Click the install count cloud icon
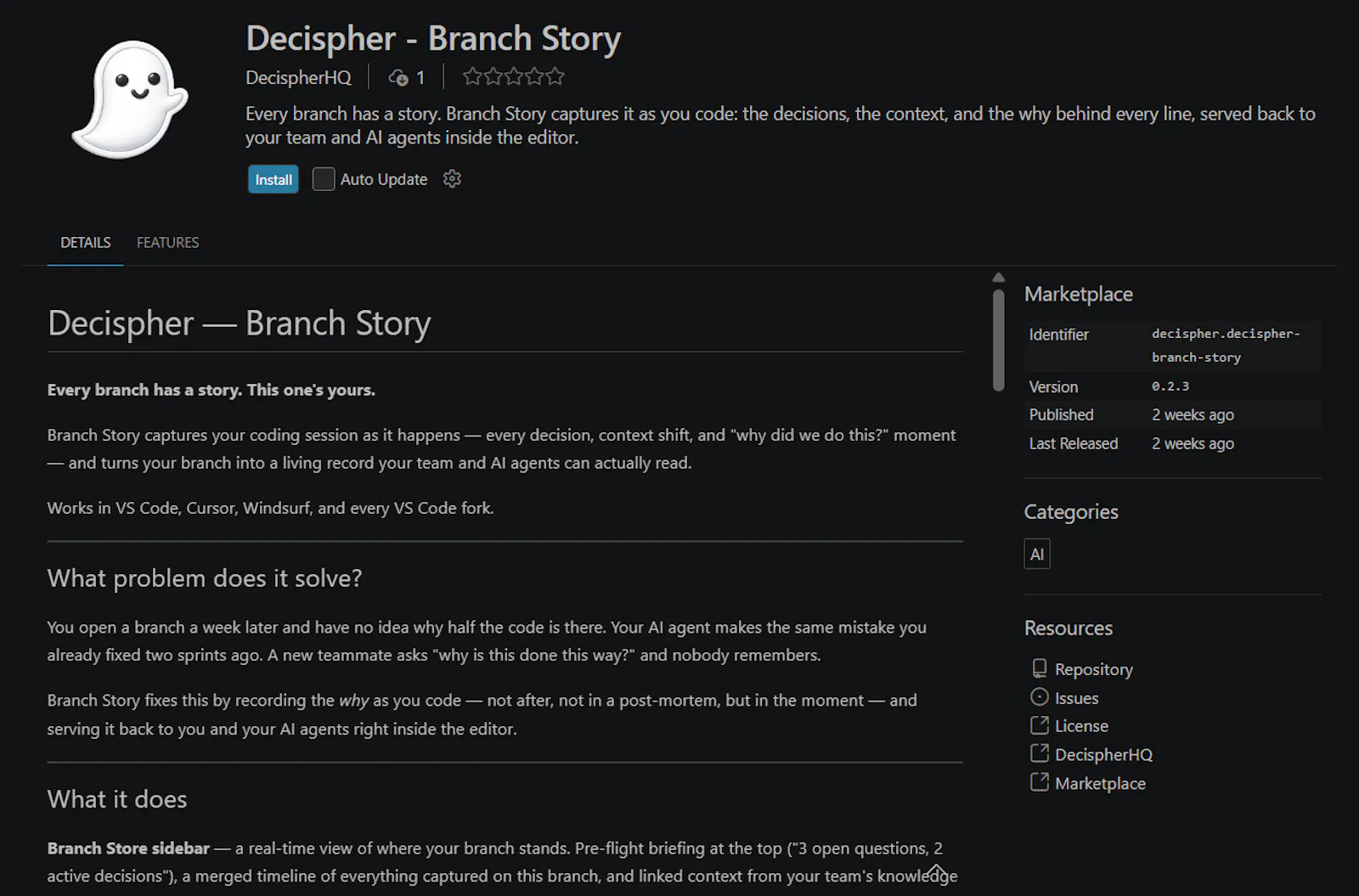1359x896 pixels. [x=398, y=78]
